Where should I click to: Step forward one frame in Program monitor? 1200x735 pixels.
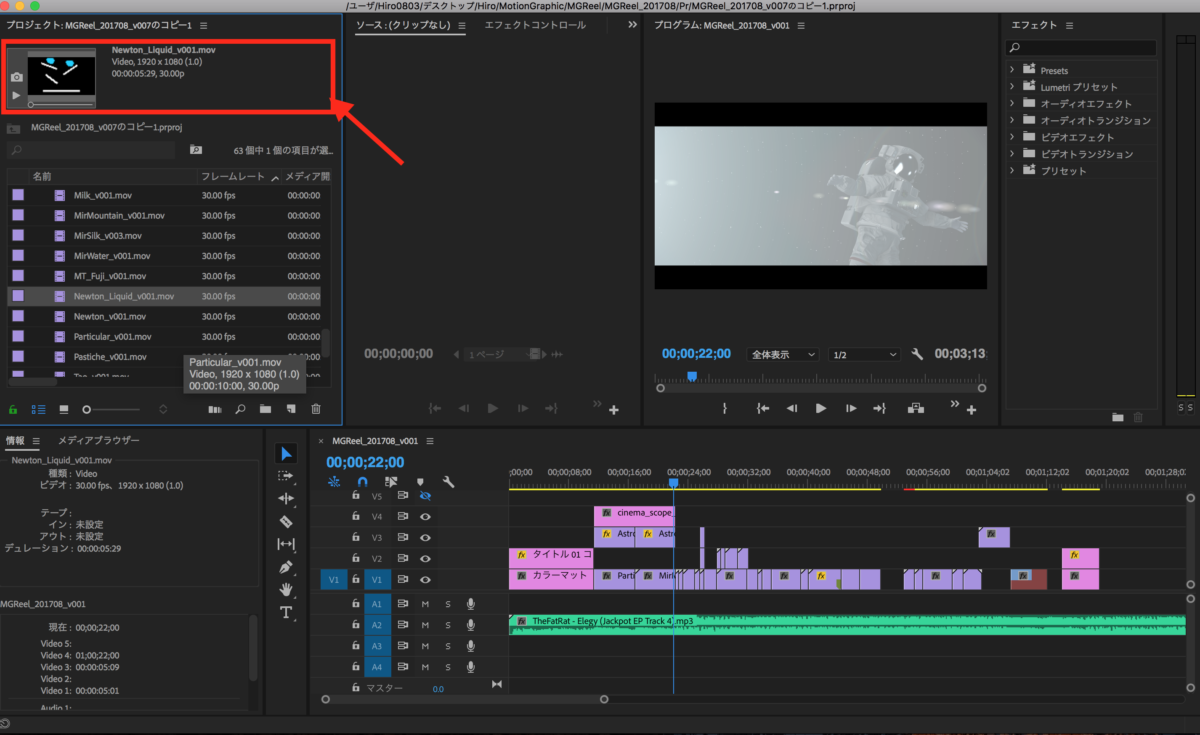[x=851, y=408]
